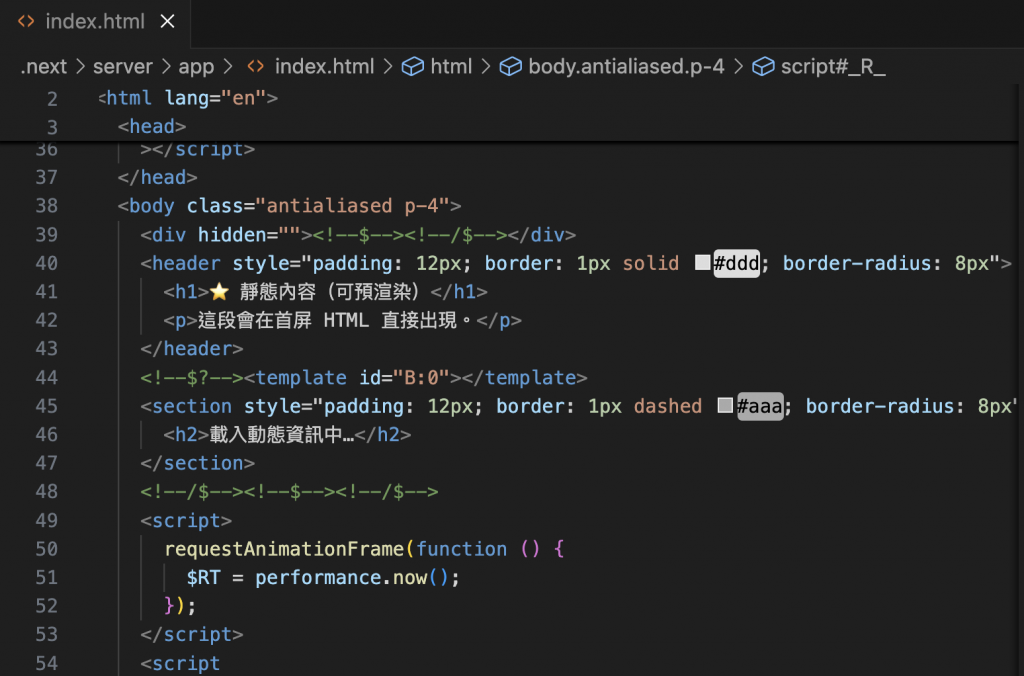Click html symbol in breadcrumb

[451, 66]
